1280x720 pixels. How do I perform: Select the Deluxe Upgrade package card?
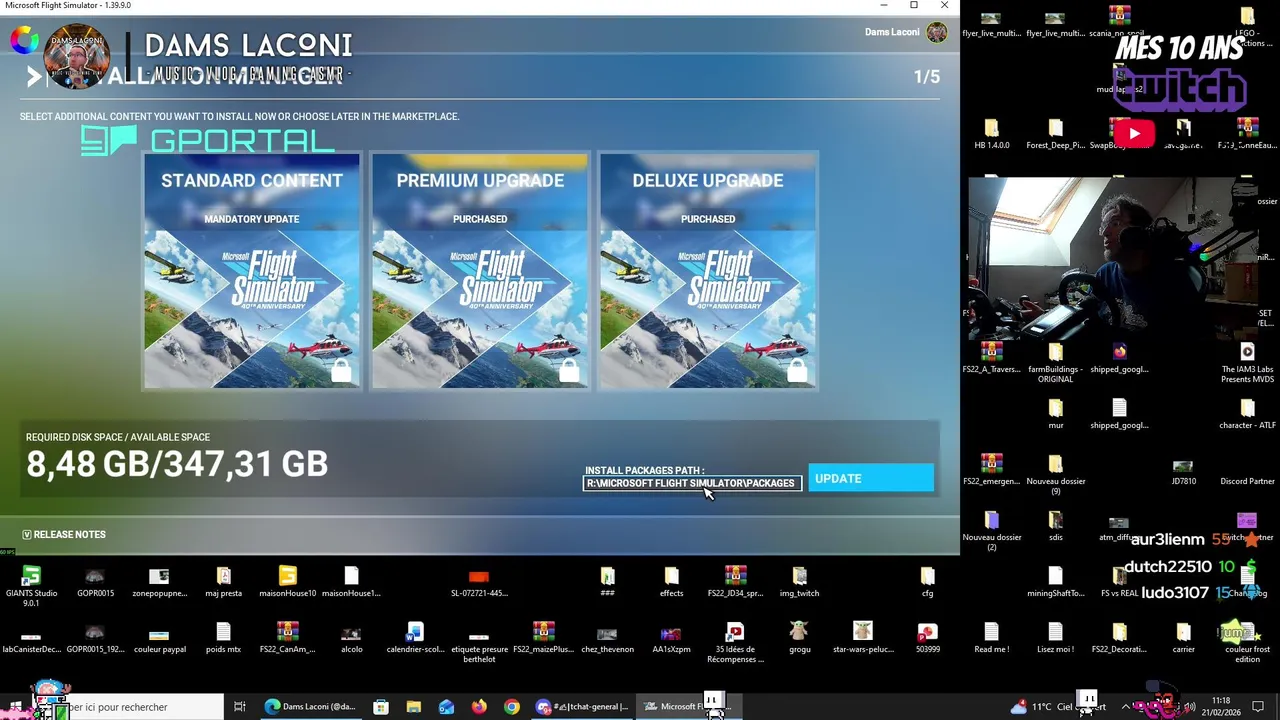[x=708, y=271]
